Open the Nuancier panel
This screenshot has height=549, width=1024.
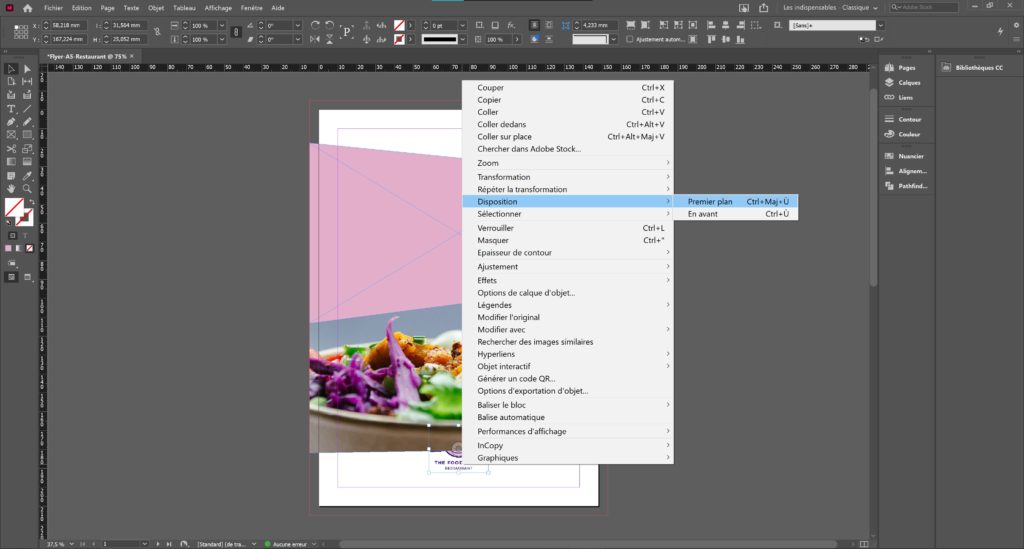click(904, 157)
